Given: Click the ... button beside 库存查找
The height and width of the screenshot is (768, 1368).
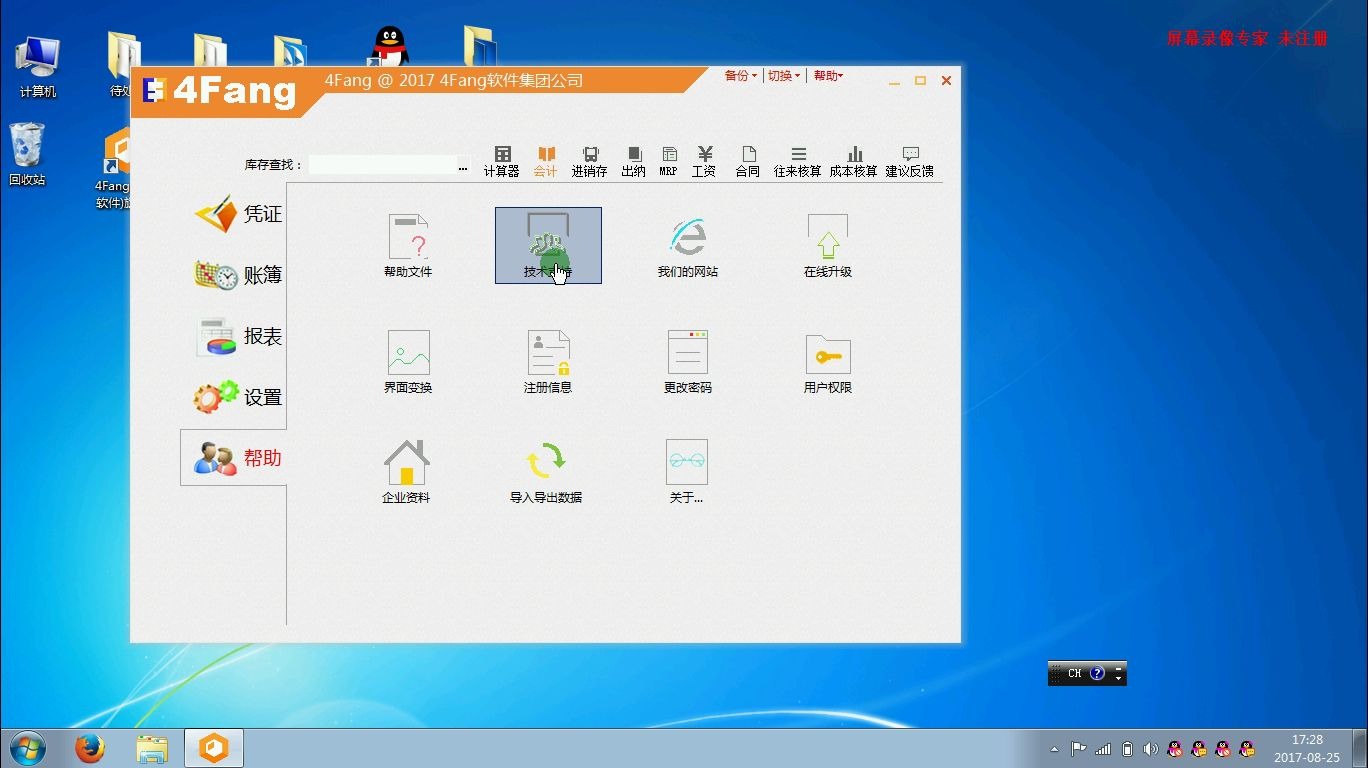Looking at the screenshot, I should 463,167.
